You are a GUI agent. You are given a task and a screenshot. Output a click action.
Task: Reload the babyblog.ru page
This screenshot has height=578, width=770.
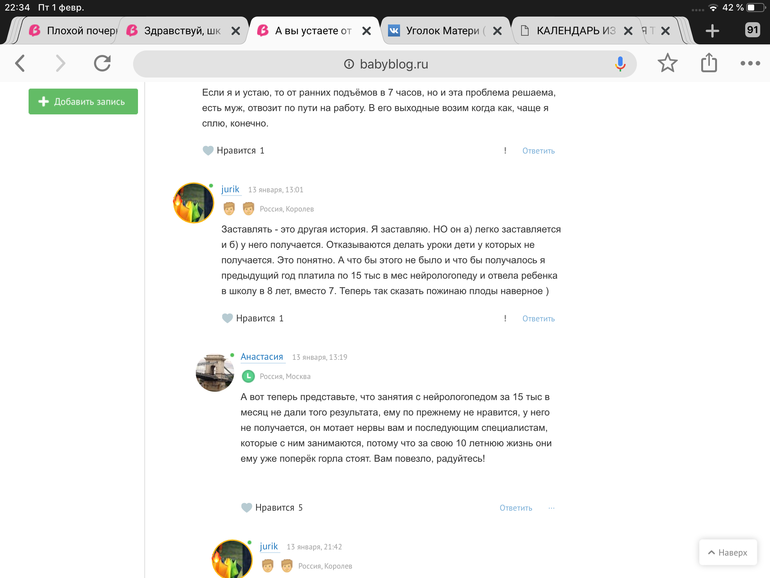point(102,63)
